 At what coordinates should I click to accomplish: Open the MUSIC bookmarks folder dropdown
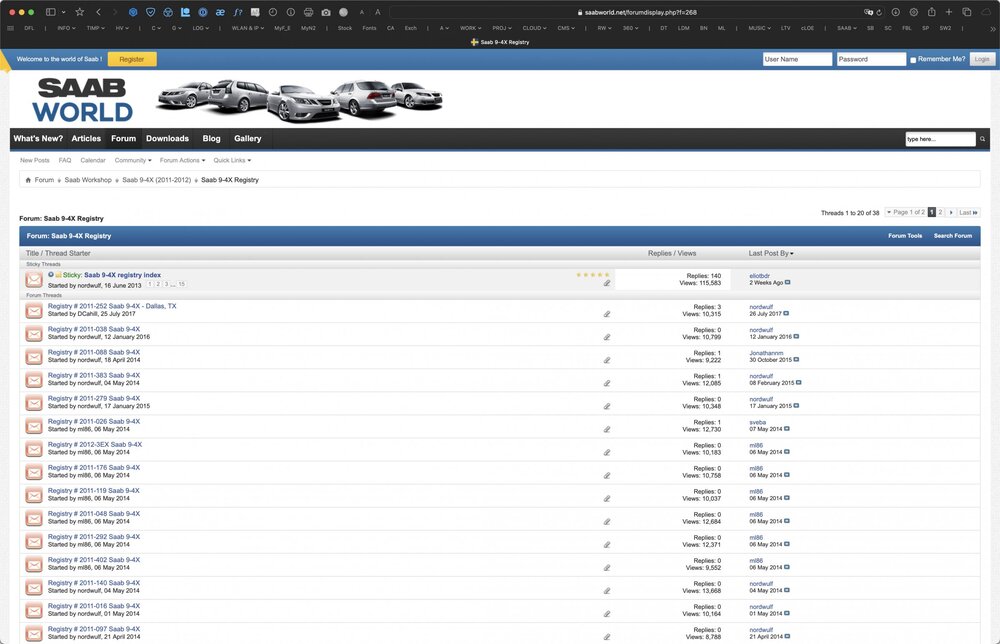tap(759, 28)
